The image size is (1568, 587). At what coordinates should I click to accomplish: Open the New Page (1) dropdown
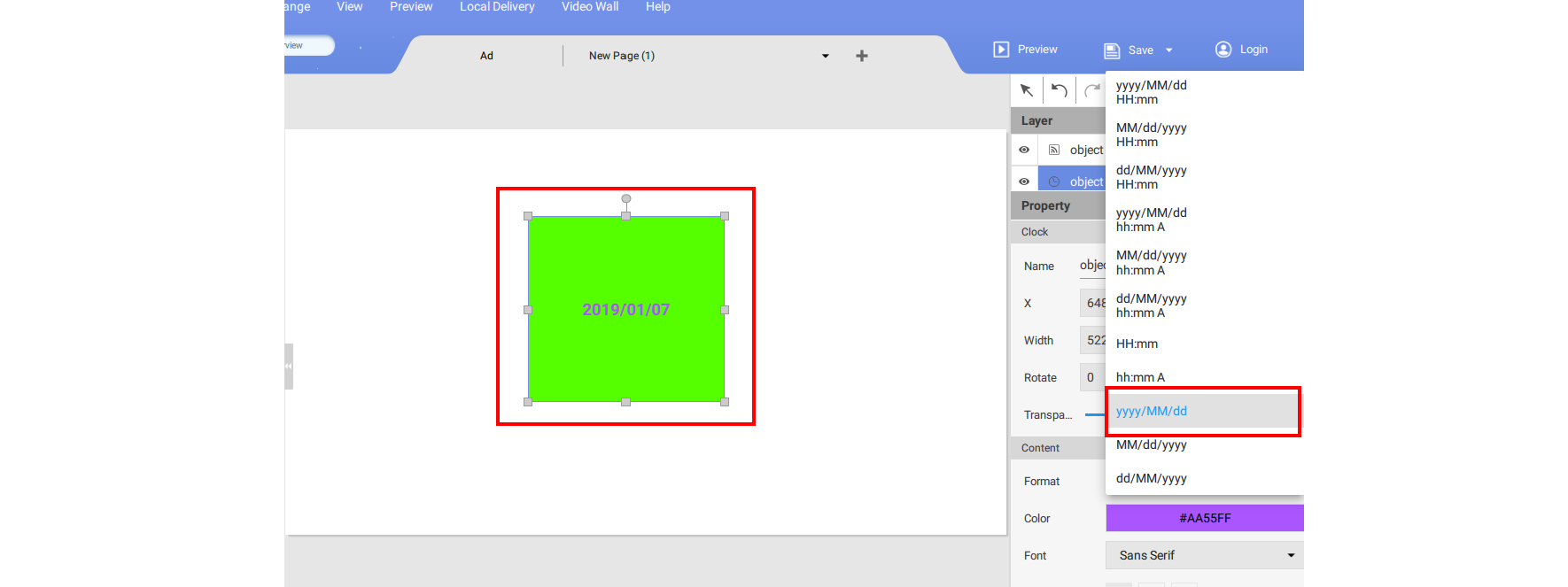[825, 56]
